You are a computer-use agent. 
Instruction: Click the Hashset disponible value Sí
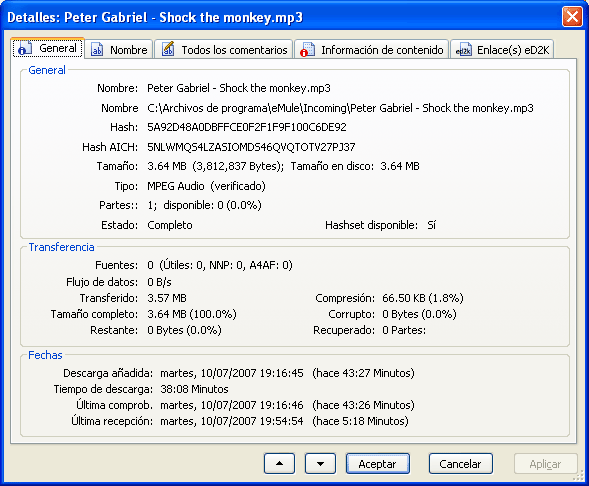tap(431, 225)
